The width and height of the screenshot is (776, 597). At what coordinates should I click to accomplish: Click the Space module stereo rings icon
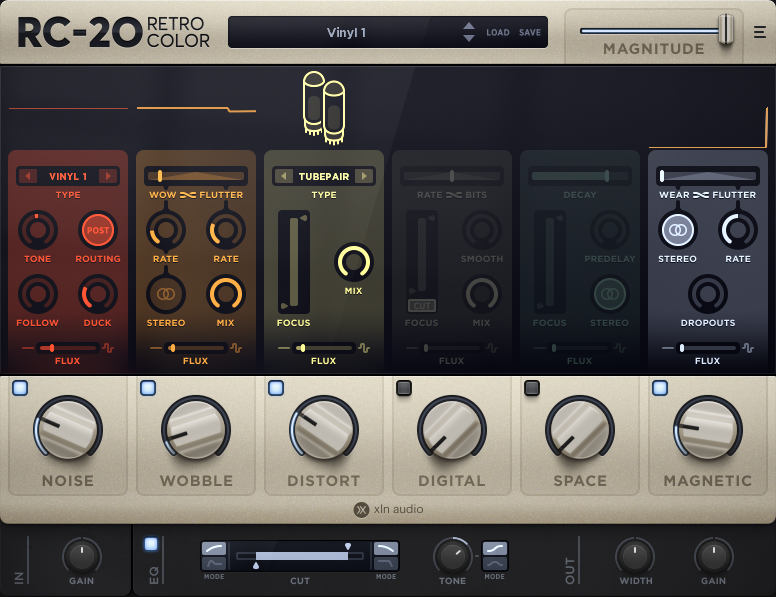(x=607, y=294)
